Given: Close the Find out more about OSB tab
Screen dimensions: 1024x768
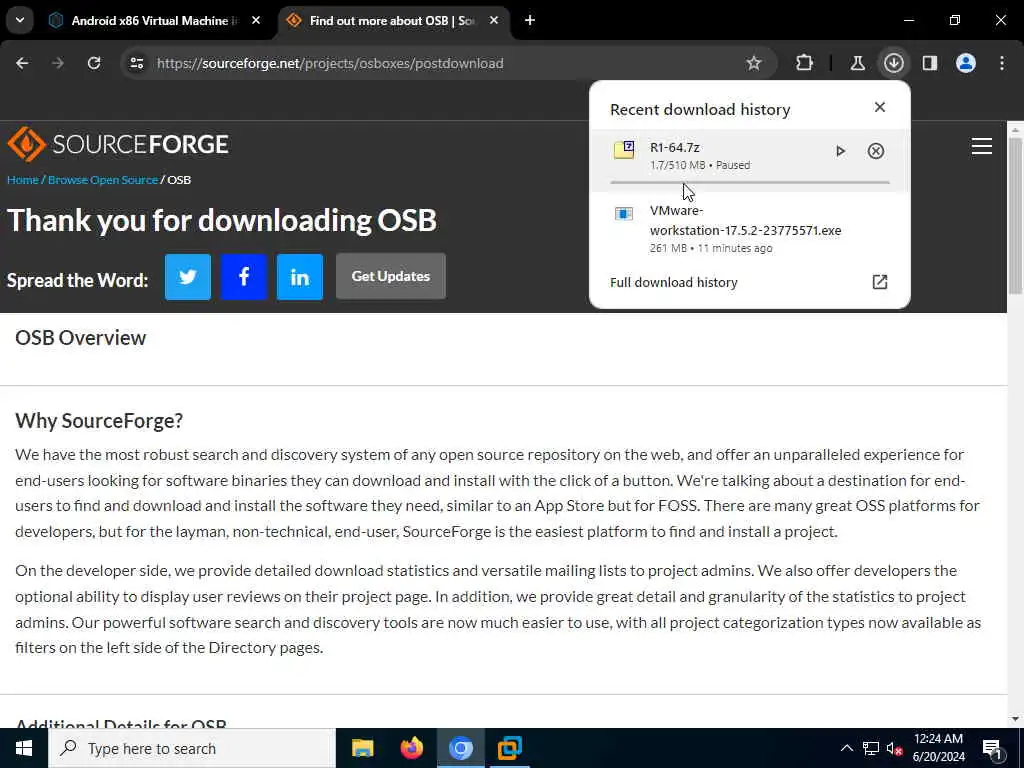Looking at the screenshot, I should click(x=494, y=21).
